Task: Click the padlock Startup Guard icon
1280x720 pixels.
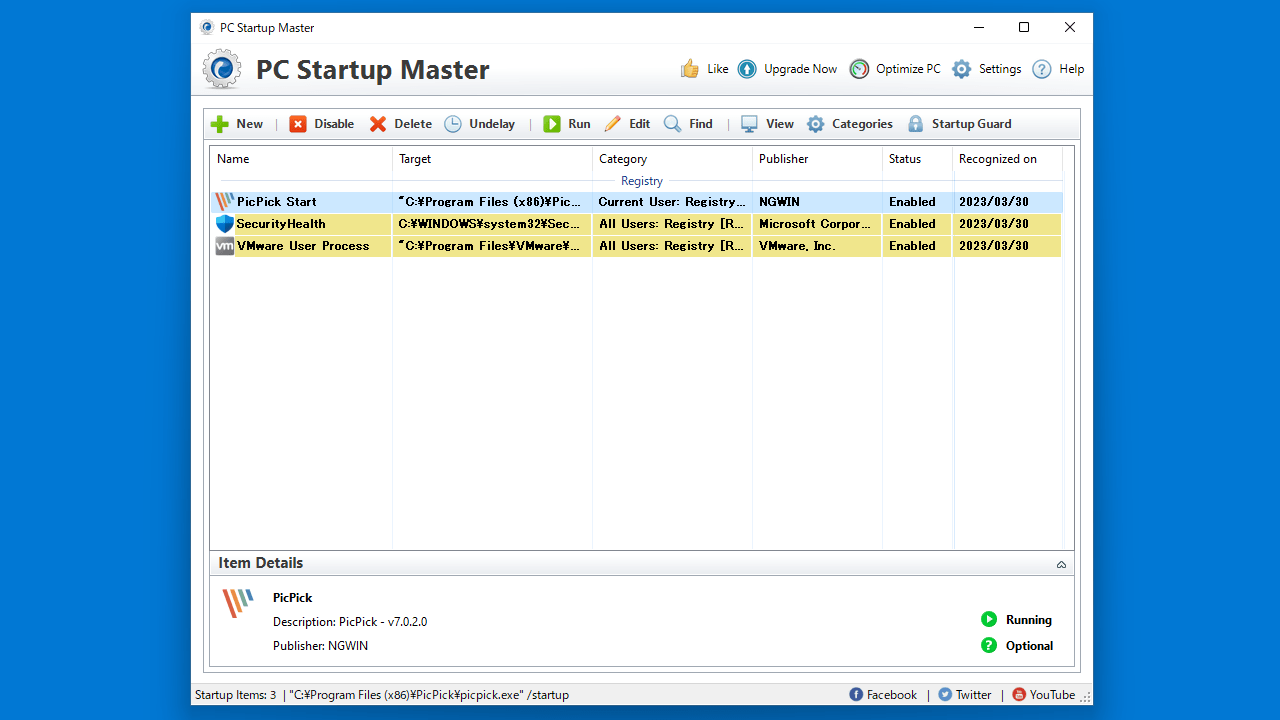Action: pyautogui.click(x=915, y=124)
